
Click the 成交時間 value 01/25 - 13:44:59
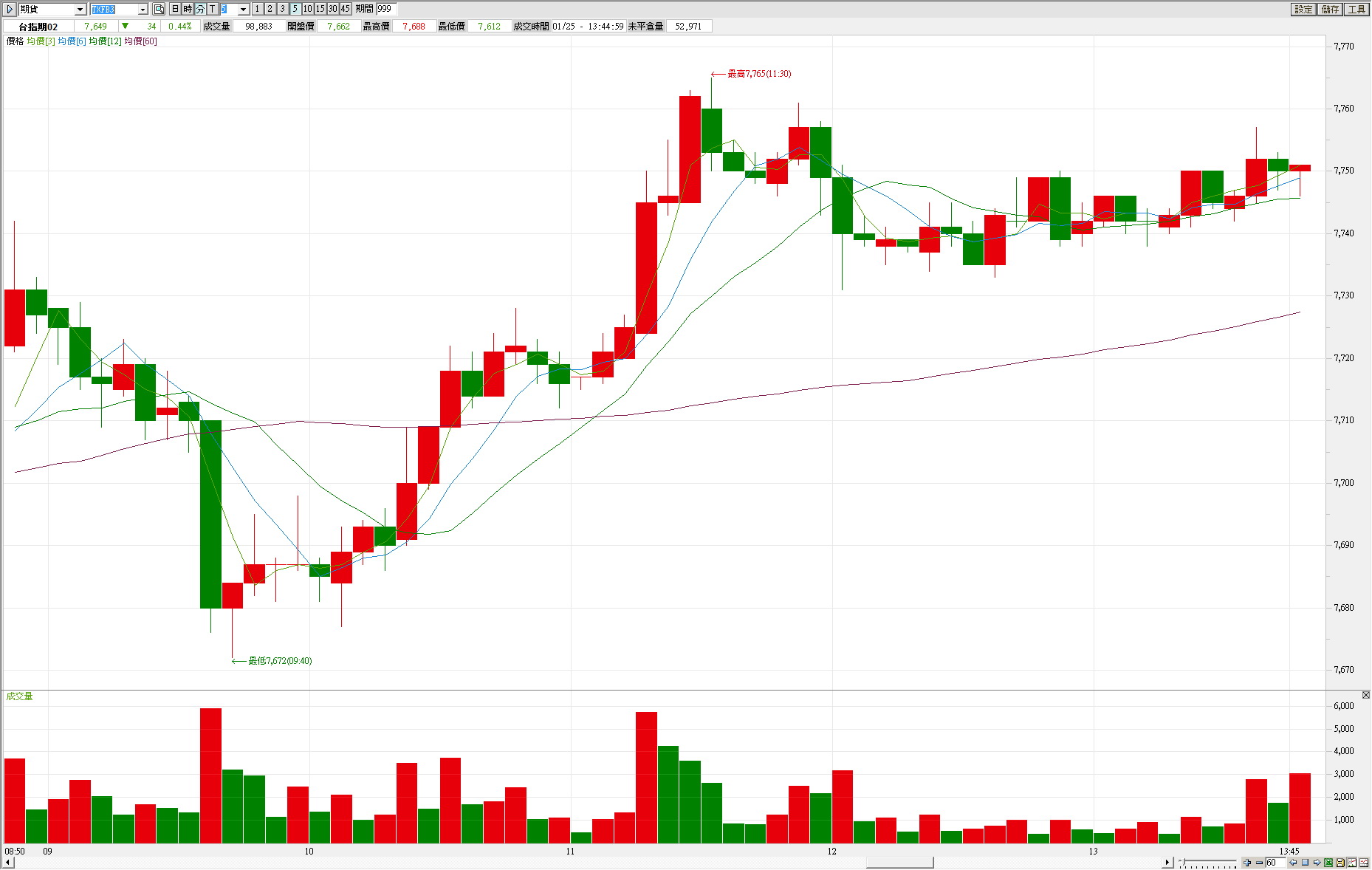pos(588,27)
